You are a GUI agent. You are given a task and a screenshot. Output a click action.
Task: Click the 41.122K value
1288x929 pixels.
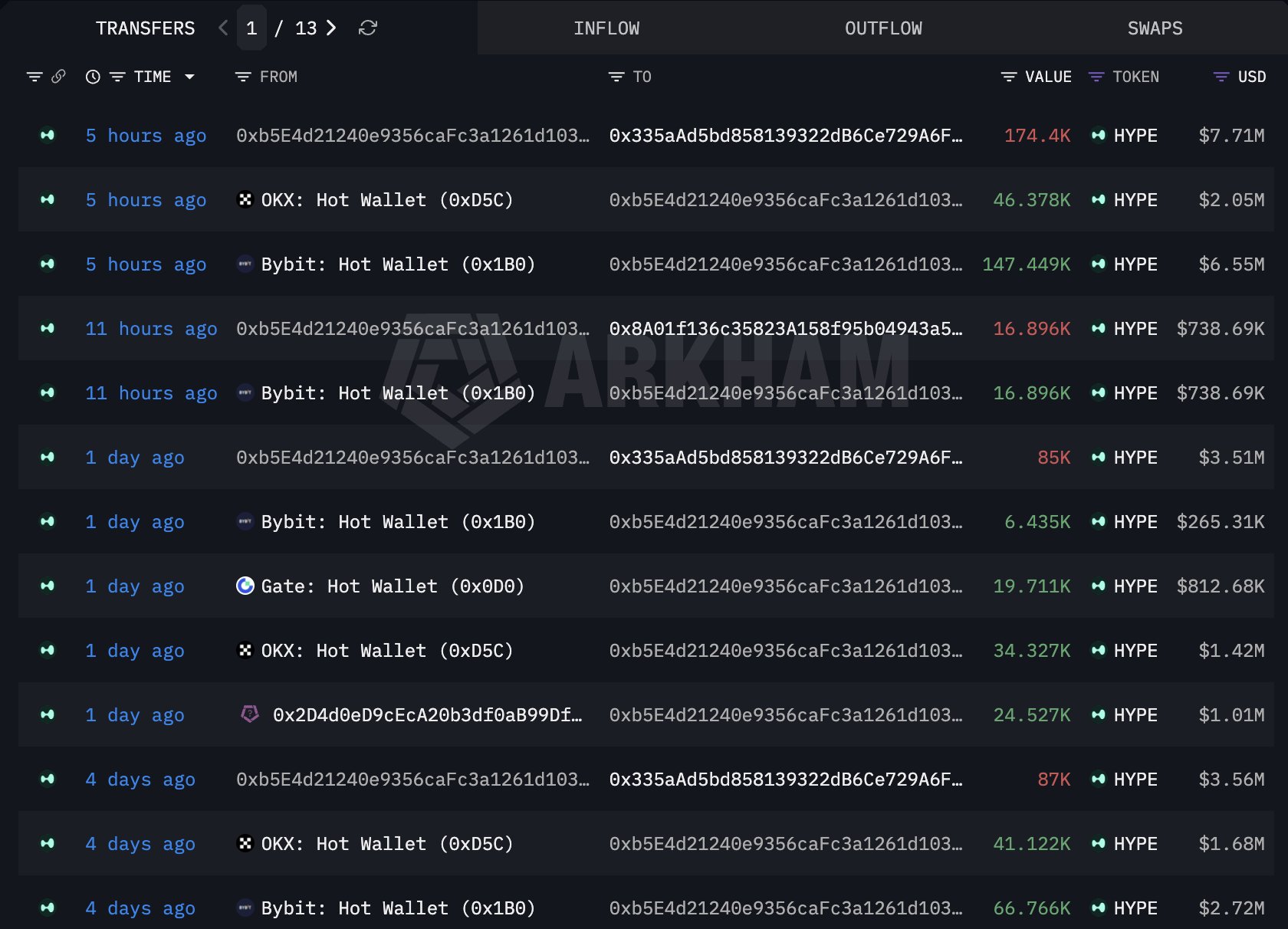pos(1032,844)
